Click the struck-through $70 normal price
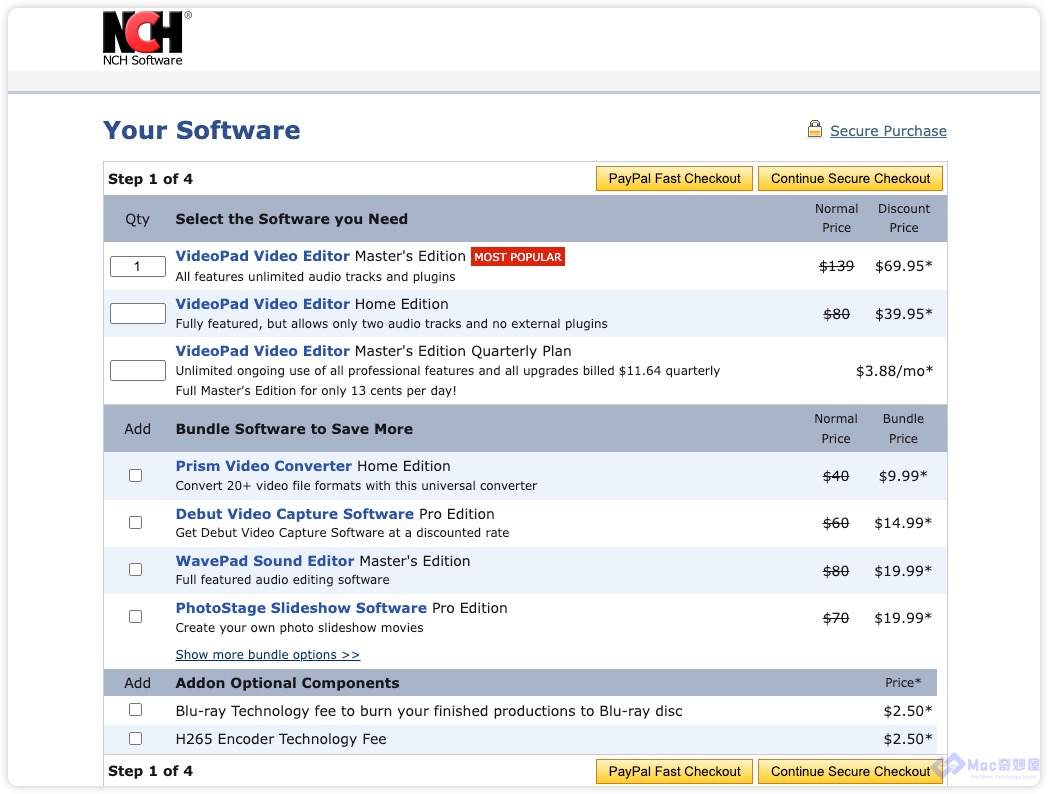This screenshot has width=1048, height=794. coord(835,618)
